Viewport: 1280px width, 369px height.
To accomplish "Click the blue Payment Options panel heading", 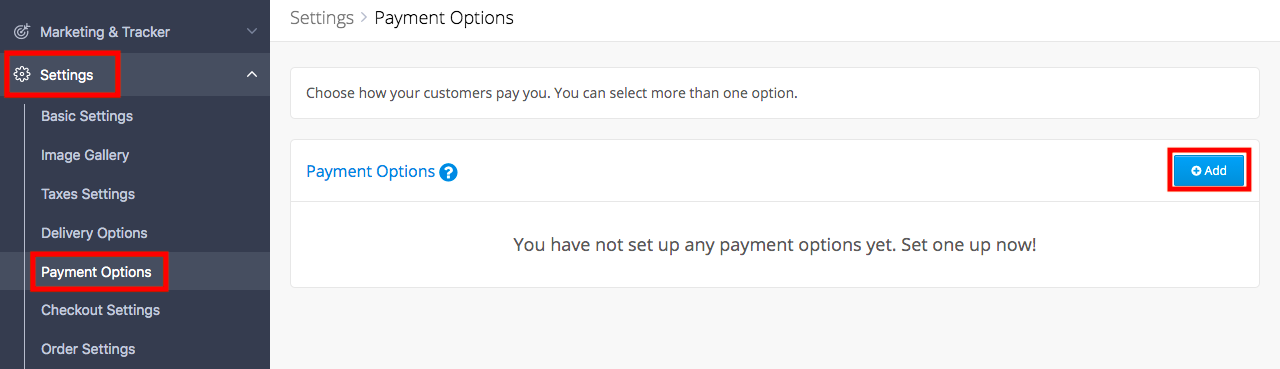I will (370, 172).
